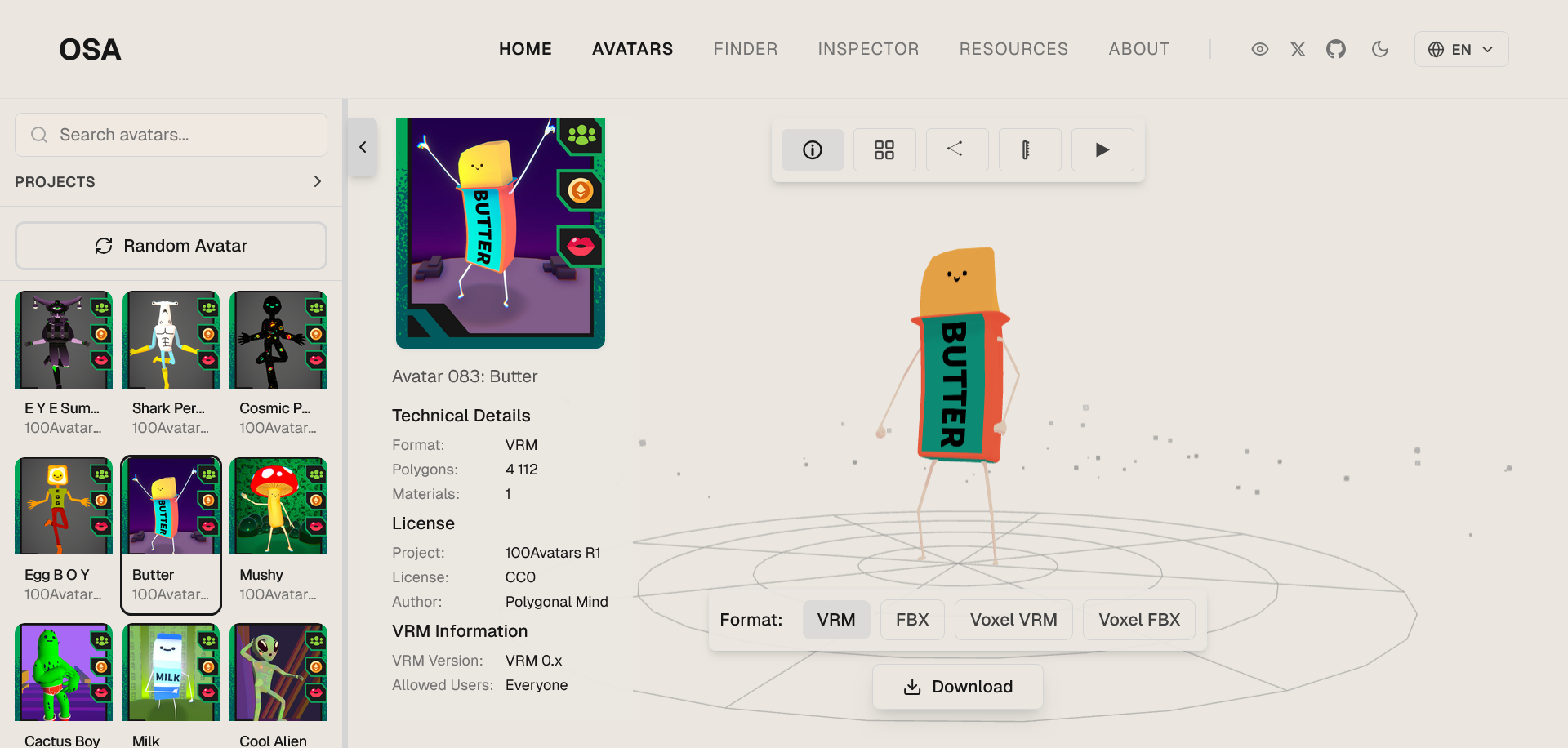Choose the FBX format option

[x=912, y=620]
